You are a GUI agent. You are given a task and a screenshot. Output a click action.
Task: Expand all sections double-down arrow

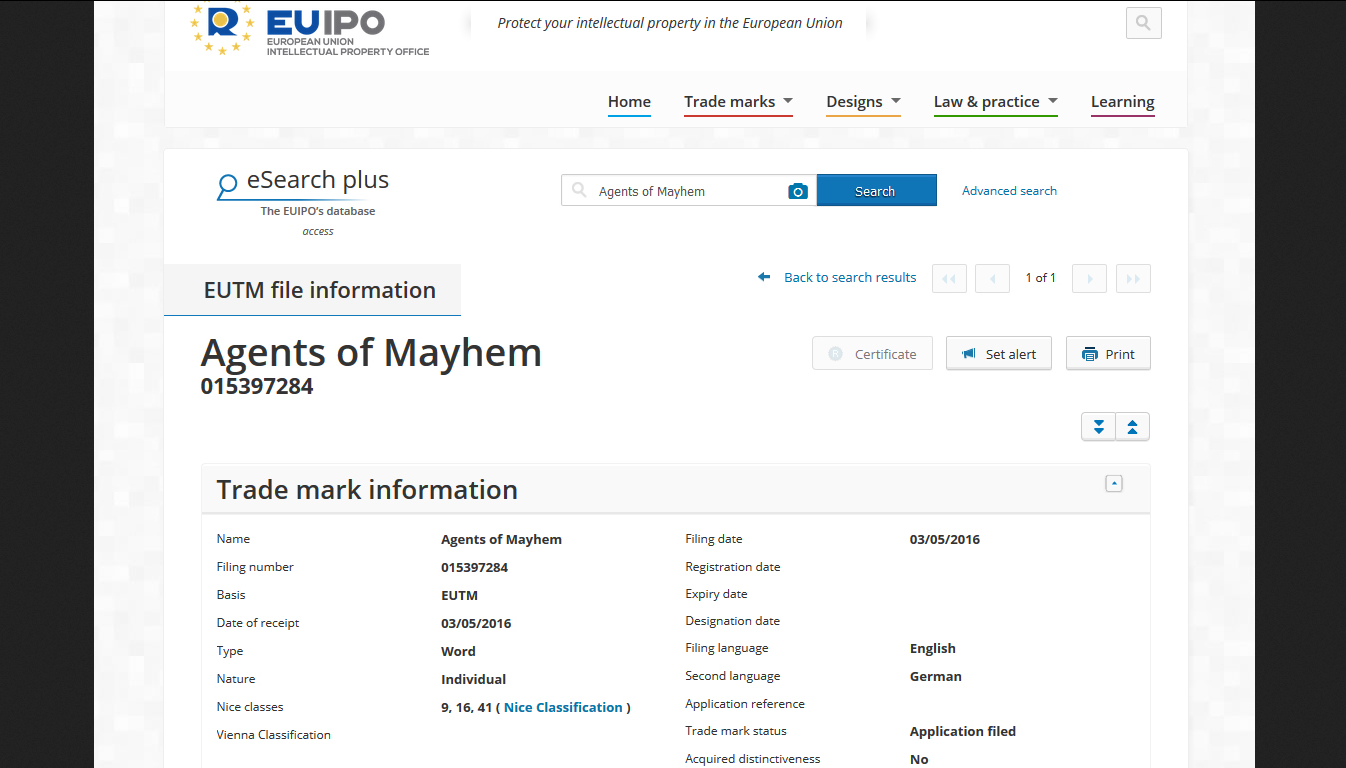[x=1098, y=427]
